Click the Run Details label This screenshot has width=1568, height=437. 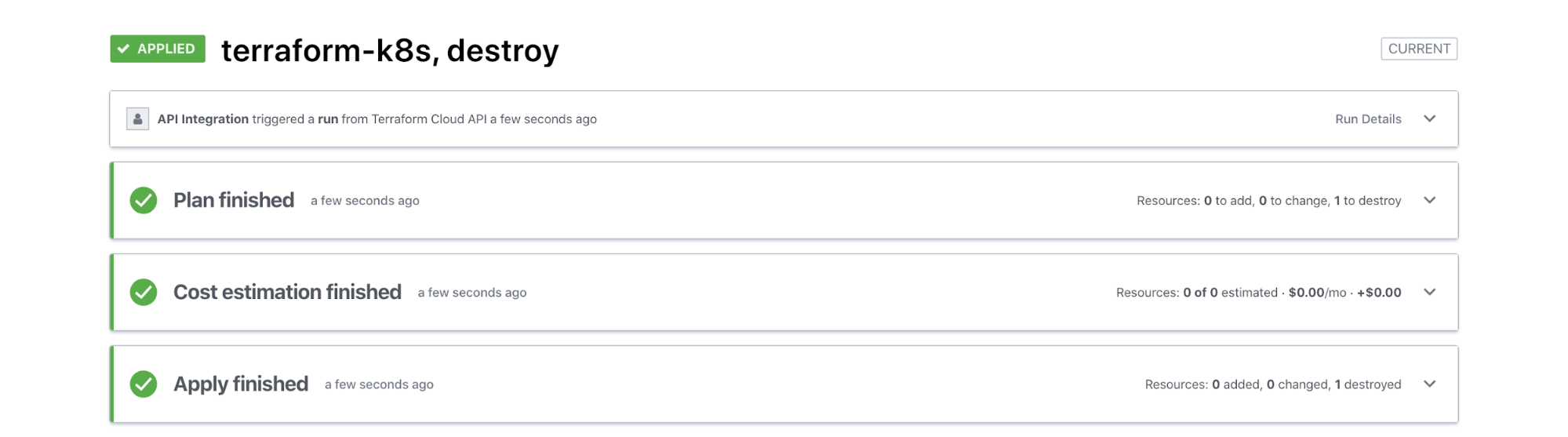[1367, 119]
